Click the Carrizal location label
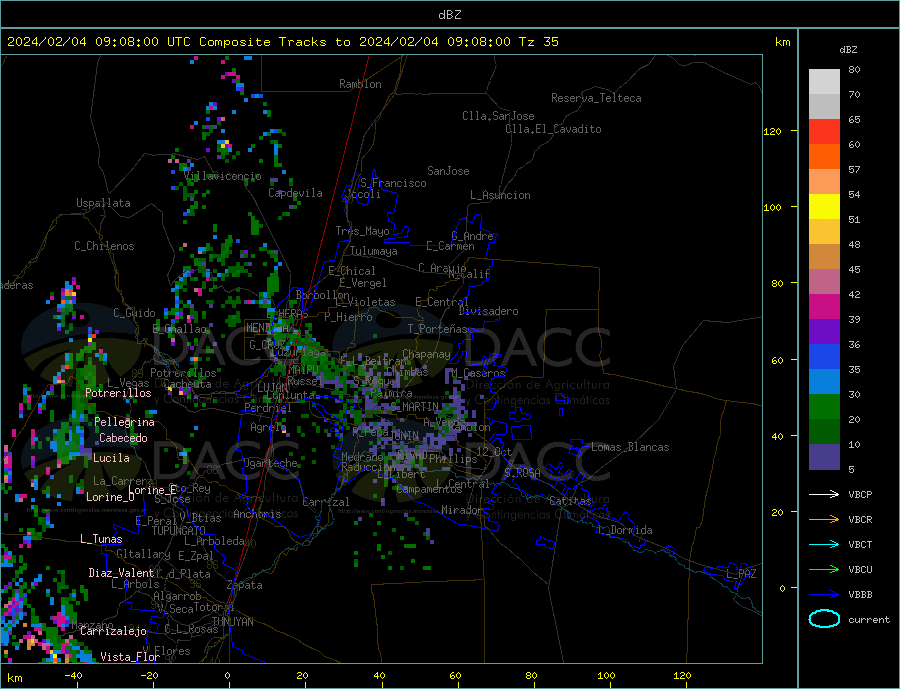Viewport: 900px width, 689px height. (x=326, y=502)
